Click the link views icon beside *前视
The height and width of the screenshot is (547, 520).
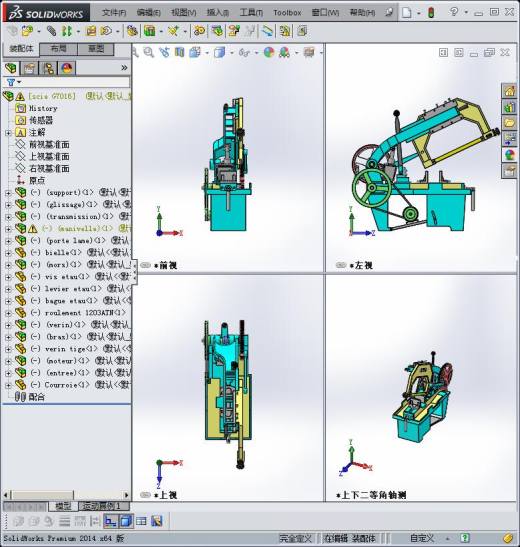[x=145, y=265]
